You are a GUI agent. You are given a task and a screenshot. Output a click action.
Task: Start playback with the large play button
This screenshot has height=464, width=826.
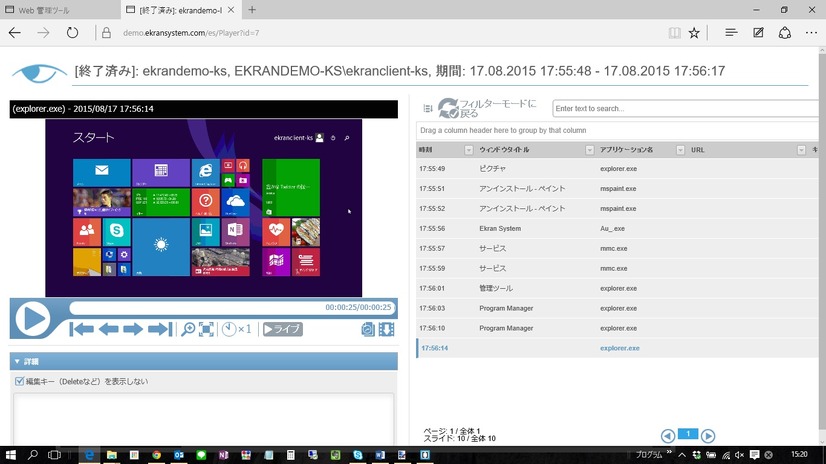tap(33, 319)
